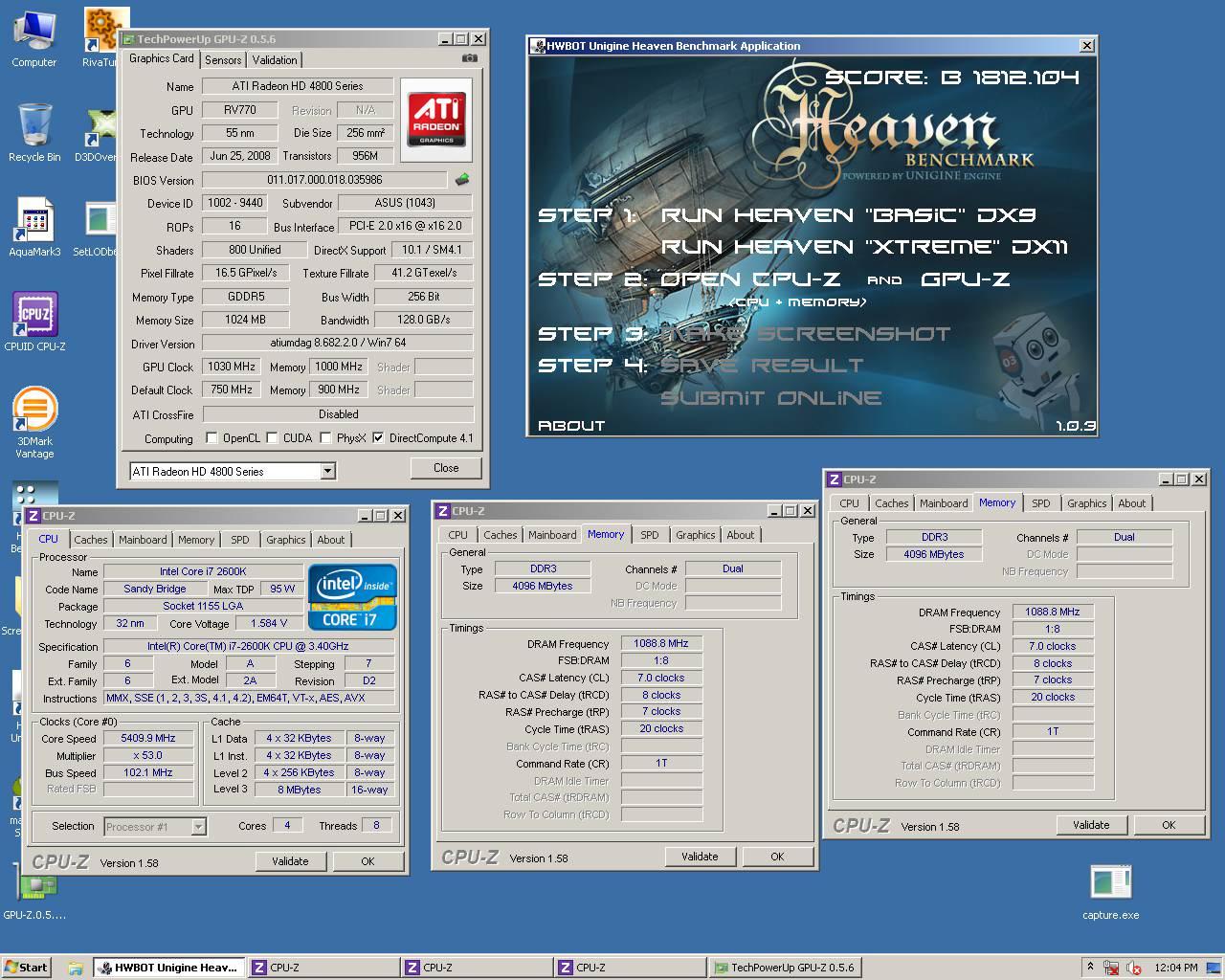Open the taskbar folder quick launch icon
This screenshot has height=980, width=1225.
coord(75,968)
